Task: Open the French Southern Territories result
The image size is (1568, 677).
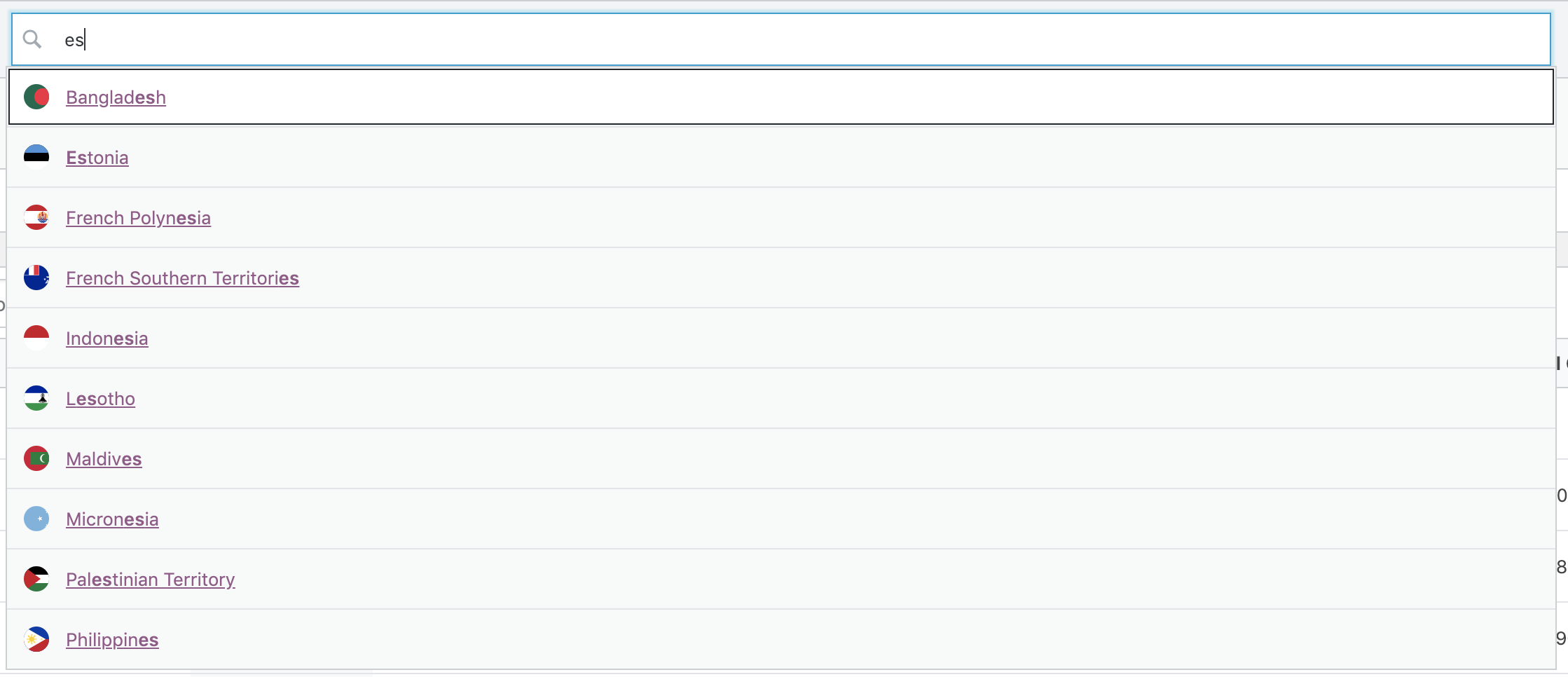Action: (182, 278)
